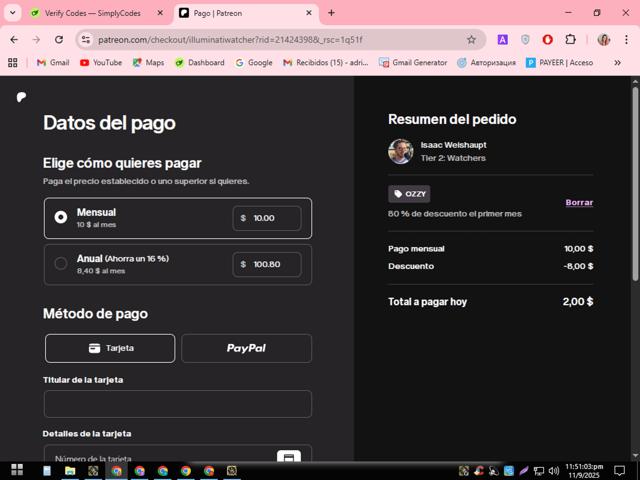Edit the annual amount field 100.80
640x480 pixels.
tap(267, 264)
